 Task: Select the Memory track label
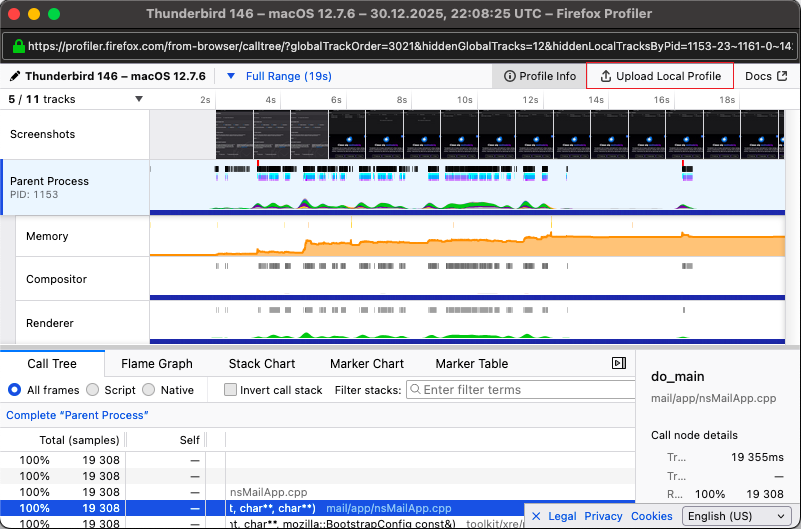click(47, 236)
